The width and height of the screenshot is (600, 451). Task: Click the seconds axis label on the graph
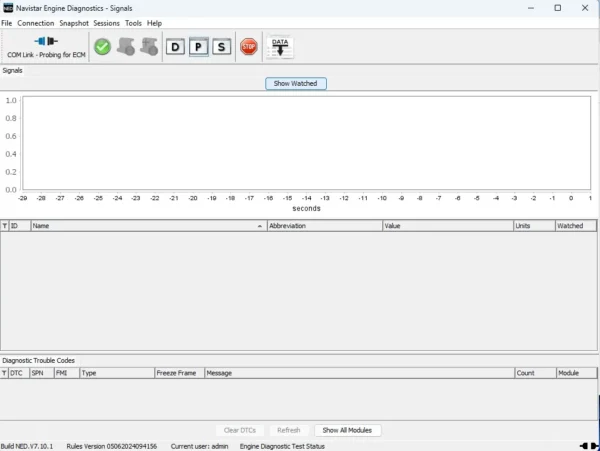307,208
